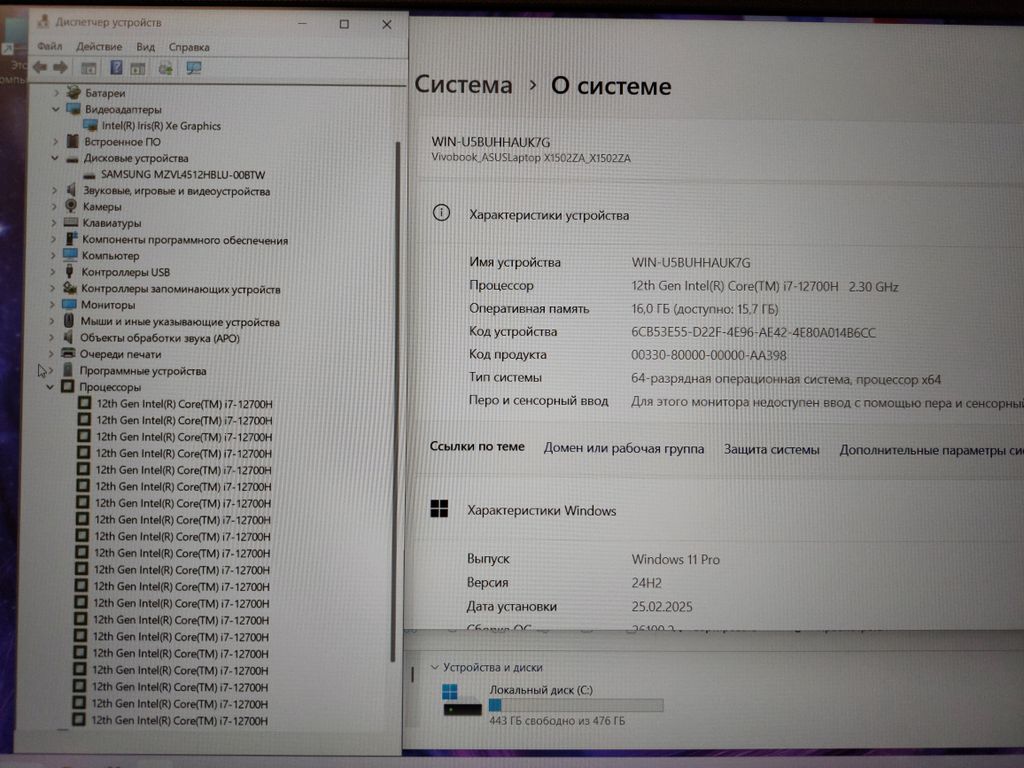This screenshot has width=1024, height=768.
Task: Open the Справка menu
Action: coord(189,46)
